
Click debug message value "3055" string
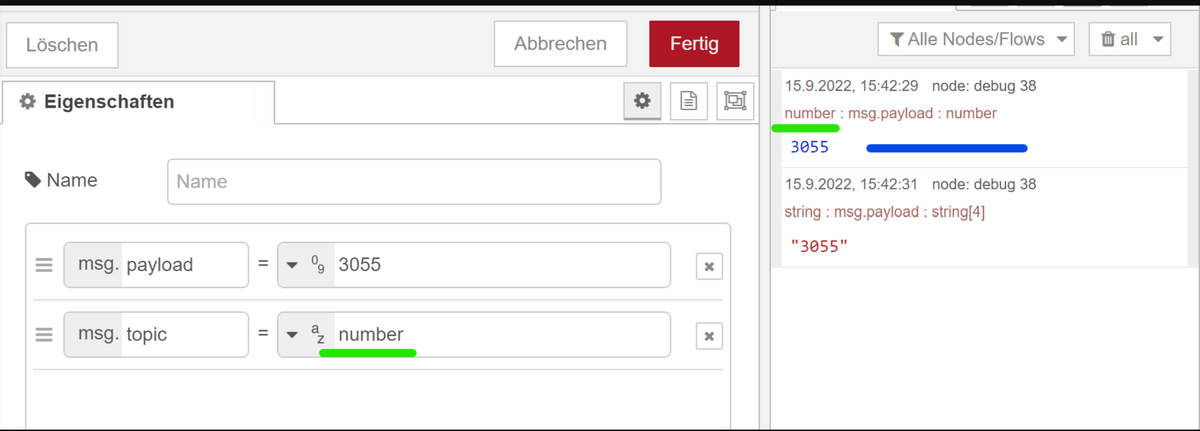click(819, 244)
